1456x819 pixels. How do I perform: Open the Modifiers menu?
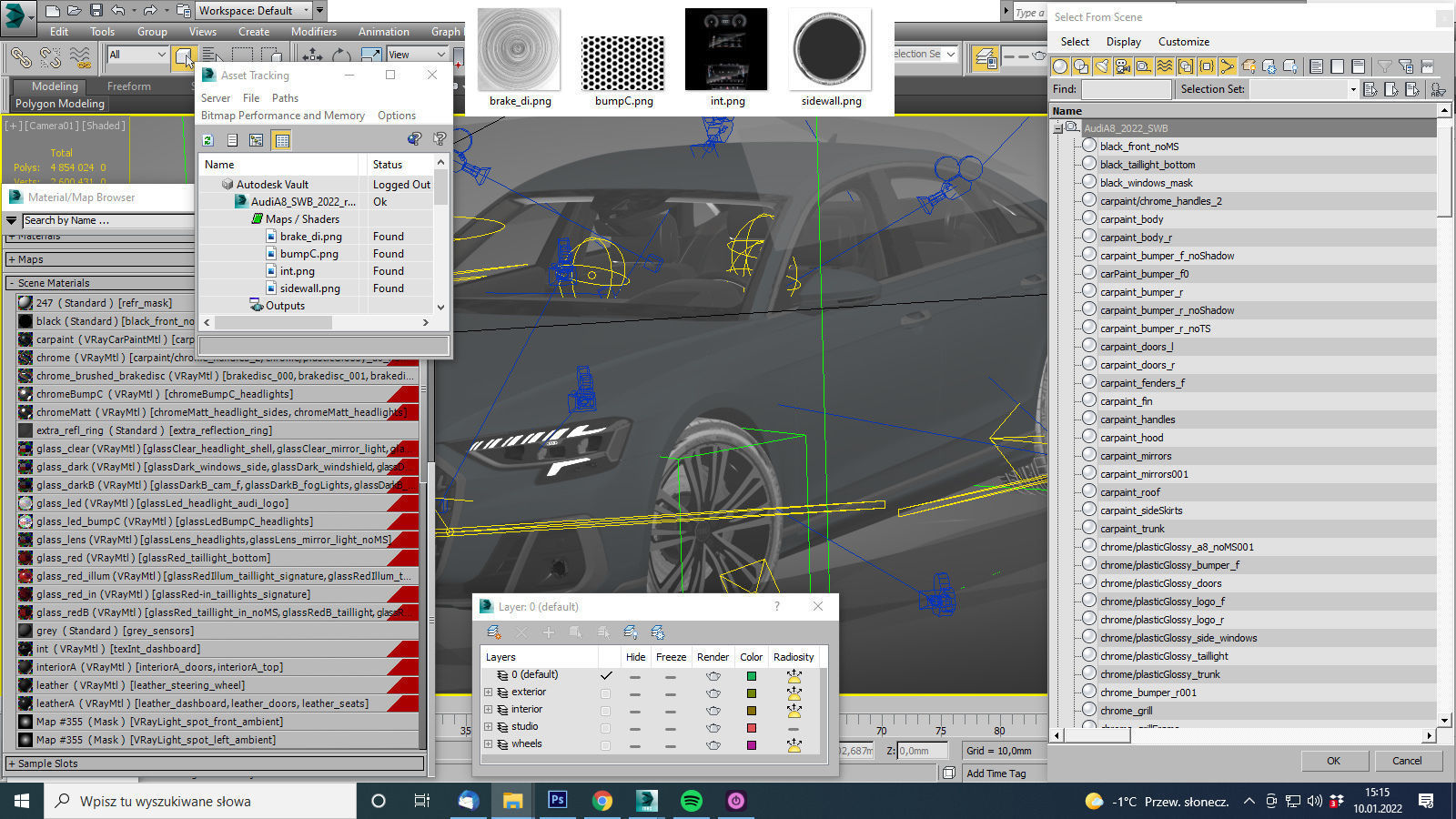pyautogui.click(x=314, y=31)
